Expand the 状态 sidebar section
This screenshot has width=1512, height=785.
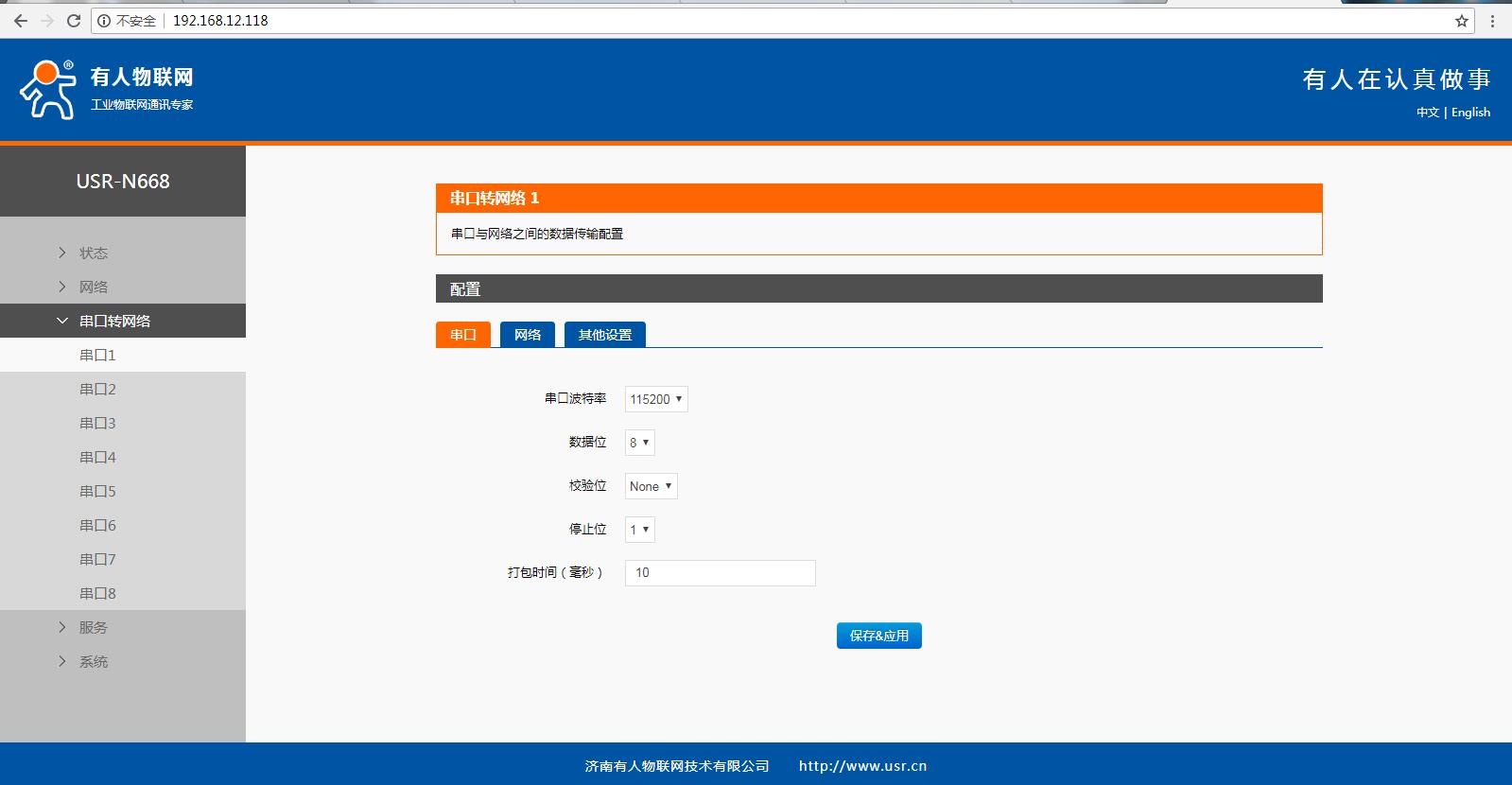(93, 253)
